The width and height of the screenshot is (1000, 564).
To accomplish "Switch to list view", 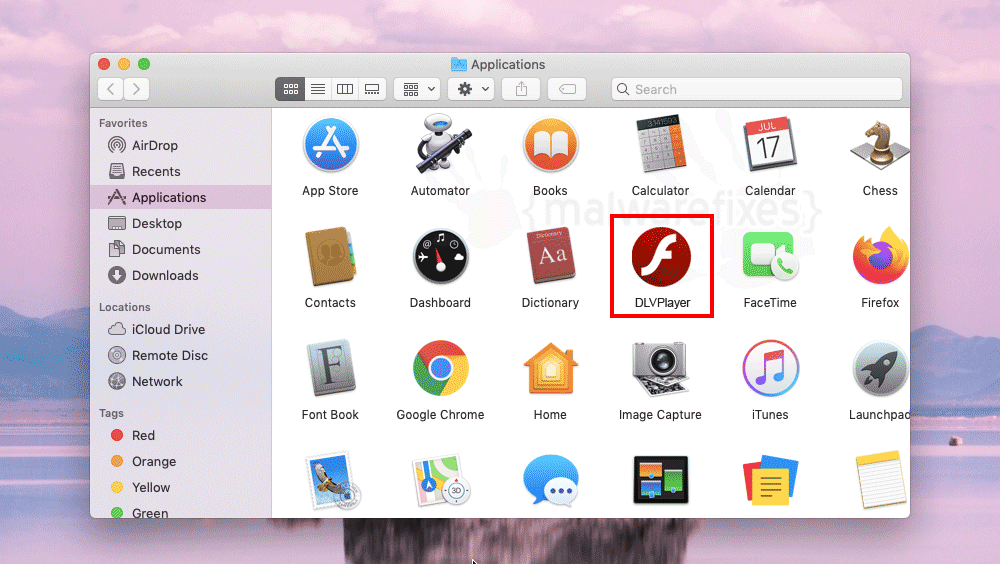I will click(x=318, y=89).
